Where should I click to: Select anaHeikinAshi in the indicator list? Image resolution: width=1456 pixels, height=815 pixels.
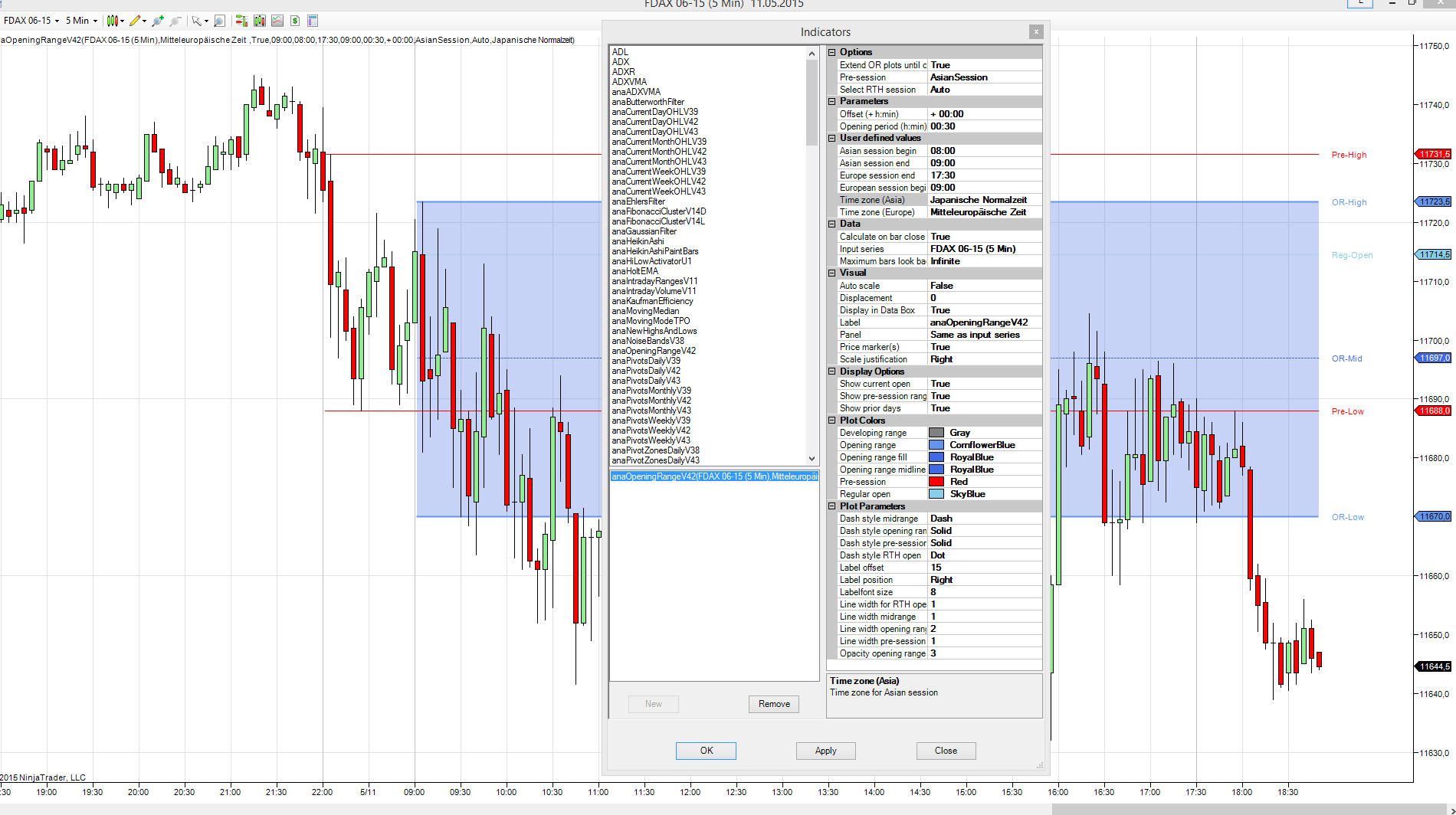point(638,241)
